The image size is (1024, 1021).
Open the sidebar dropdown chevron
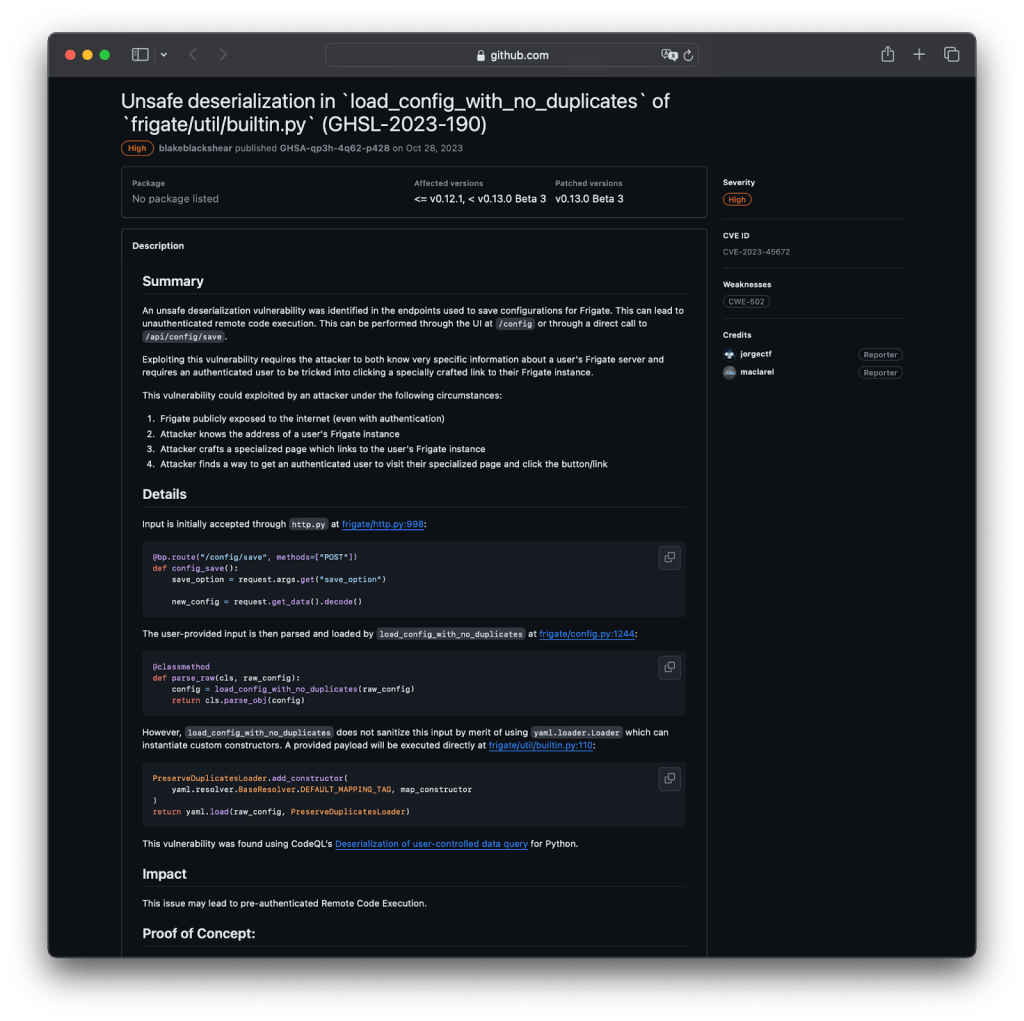tap(164, 55)
